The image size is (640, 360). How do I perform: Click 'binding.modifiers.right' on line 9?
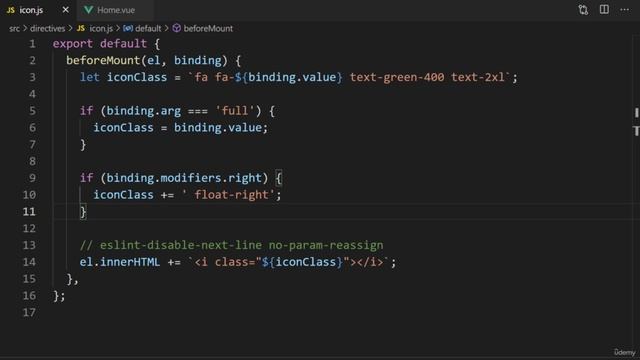(x=184, y=178)
